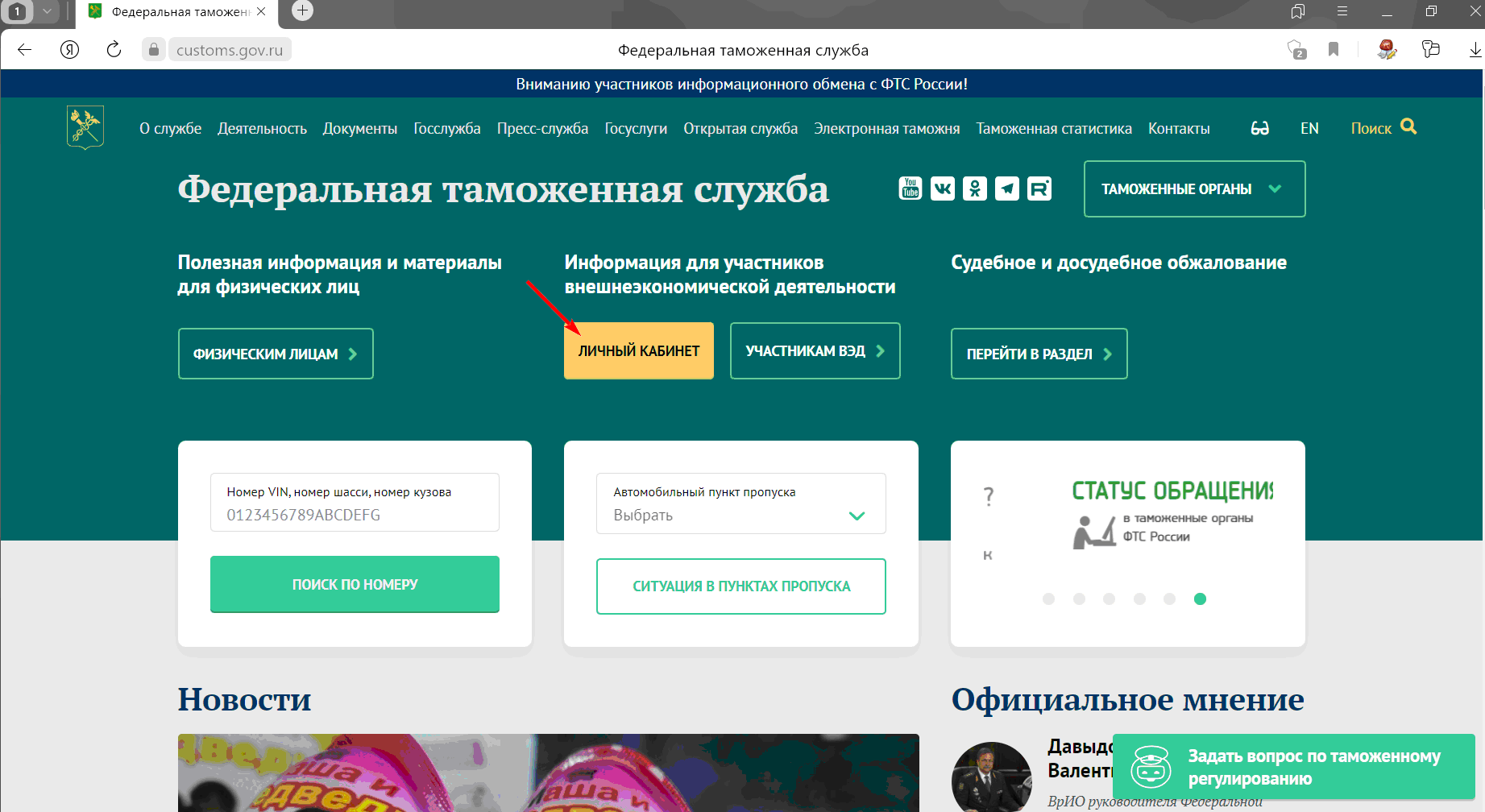Viewport: 1485px width, 812px height.
Task: Click the customs service emblem logo
Action: point(85,127)
